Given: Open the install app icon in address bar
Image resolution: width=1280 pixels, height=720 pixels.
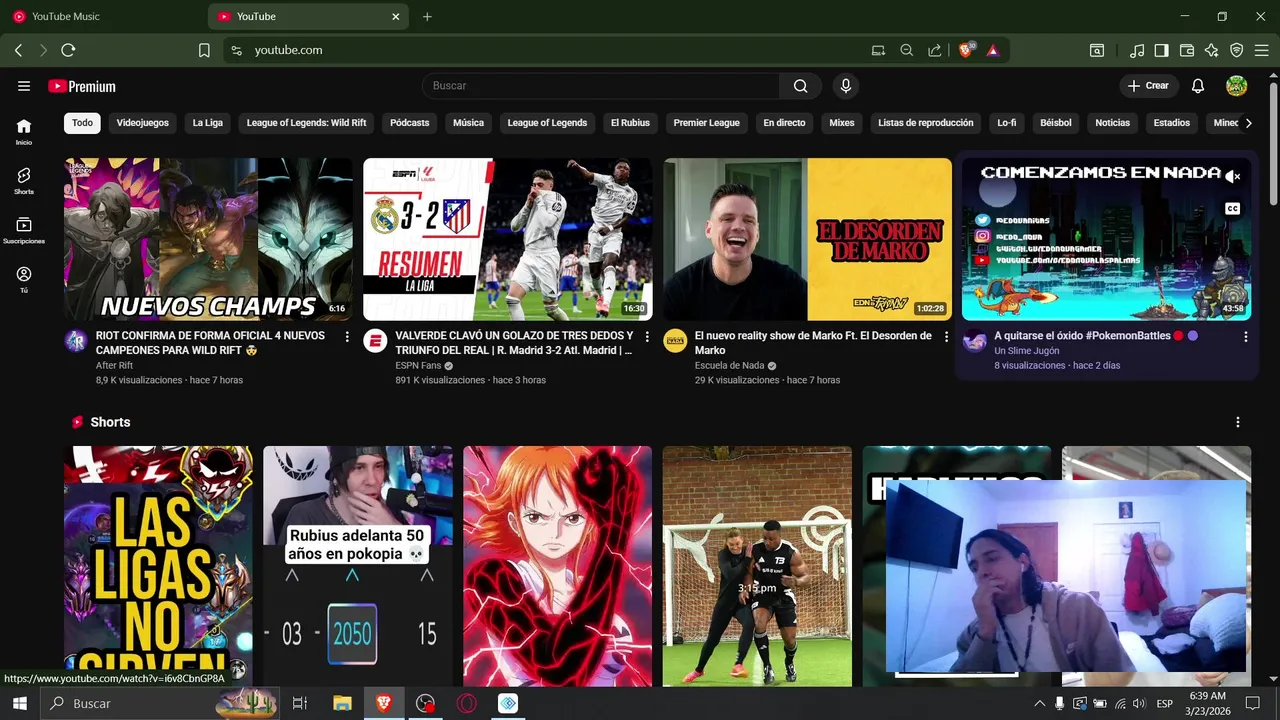Looking at the screenshot, I should pyautogui.click(x=878, y=50).
